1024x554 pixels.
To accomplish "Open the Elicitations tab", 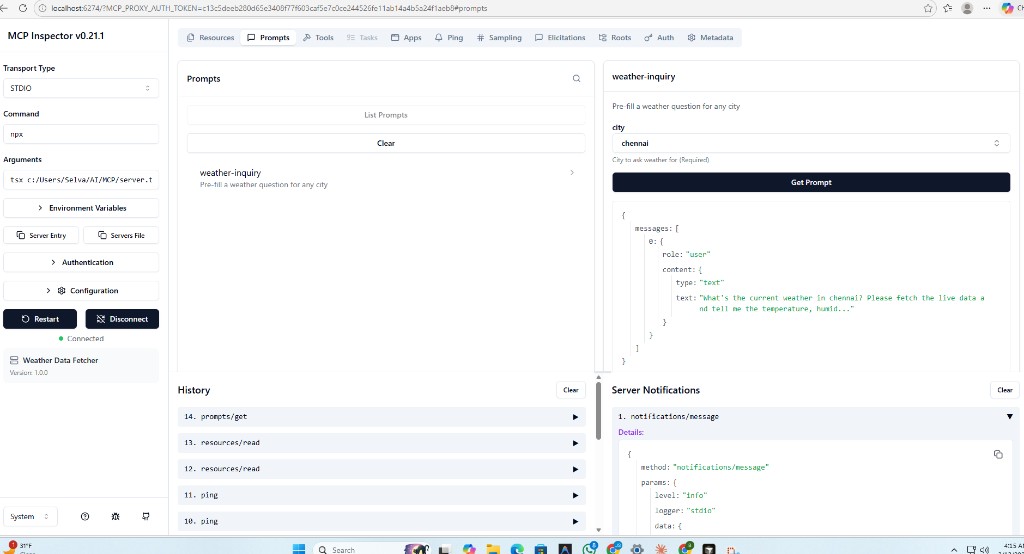I will 560,38.
